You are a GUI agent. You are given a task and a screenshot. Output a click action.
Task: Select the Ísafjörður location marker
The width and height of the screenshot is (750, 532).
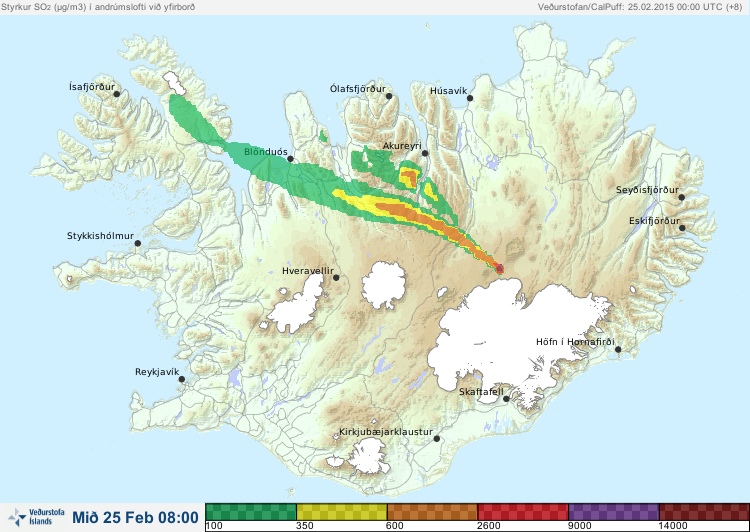116,94
